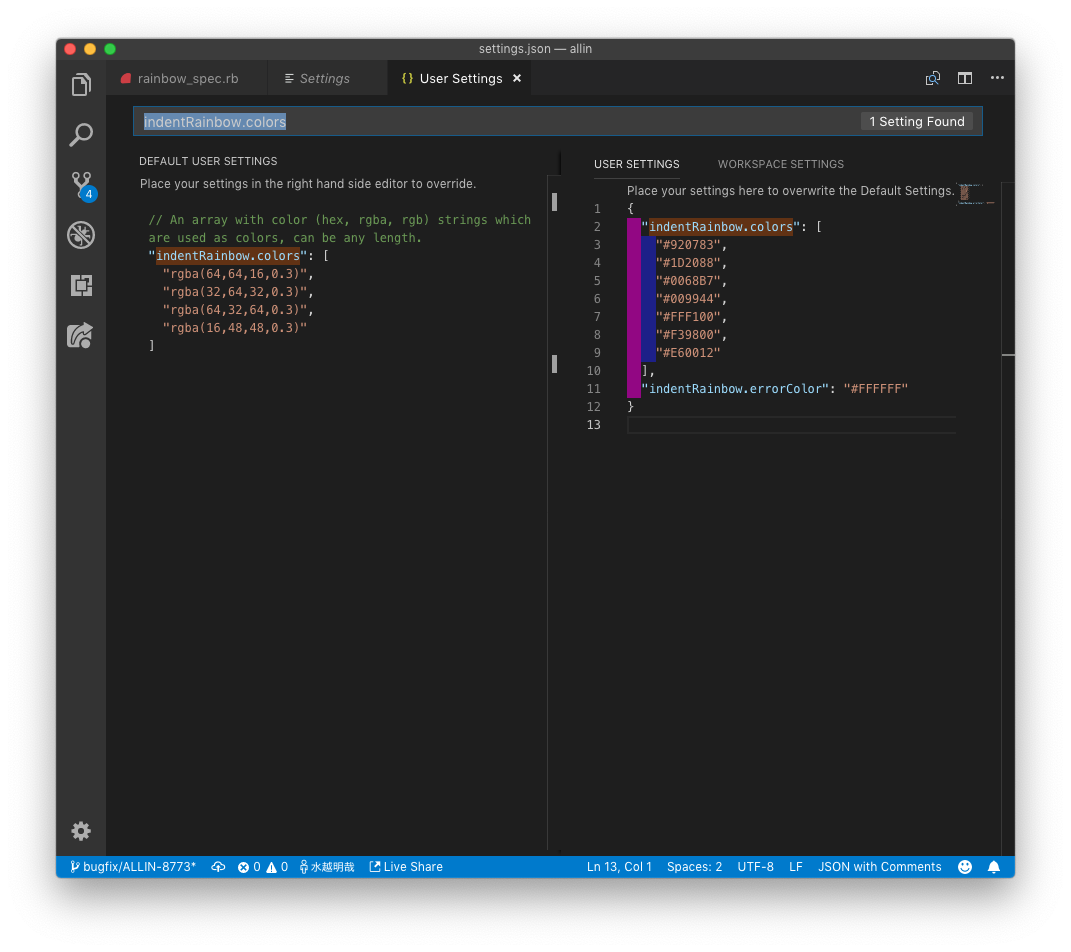The image size is (1071, 952).
Task: Open the Search view from the activity bar
Action: (x=81, y=134)
